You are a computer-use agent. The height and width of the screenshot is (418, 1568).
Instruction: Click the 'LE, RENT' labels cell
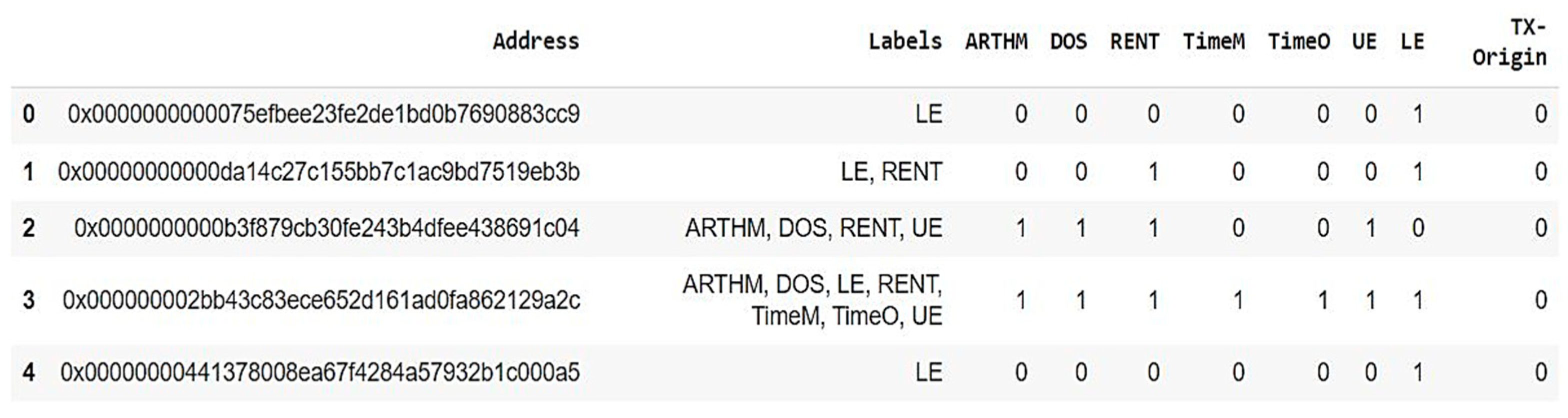[891, 172]
